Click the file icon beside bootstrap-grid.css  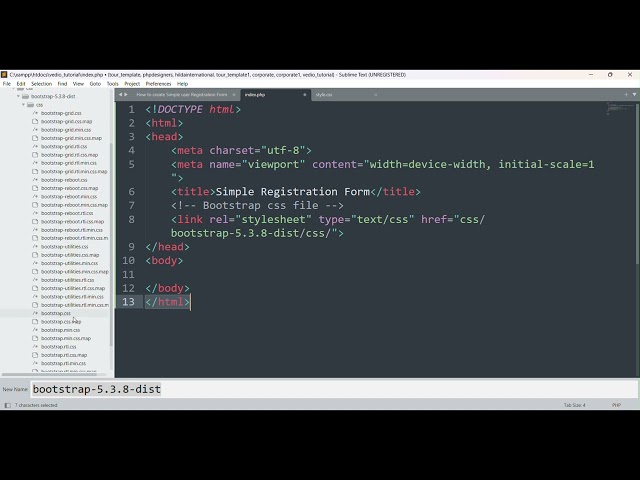coord(35,113)
